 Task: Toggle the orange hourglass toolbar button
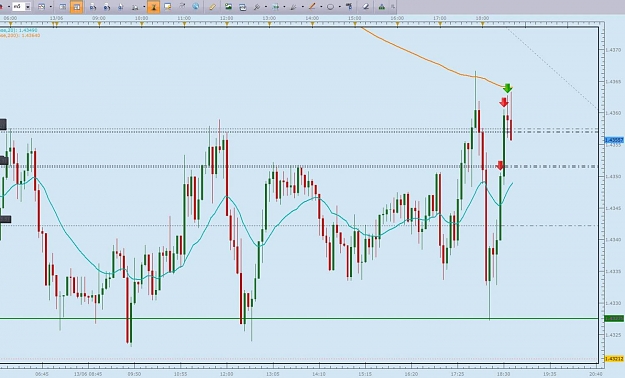153,7
